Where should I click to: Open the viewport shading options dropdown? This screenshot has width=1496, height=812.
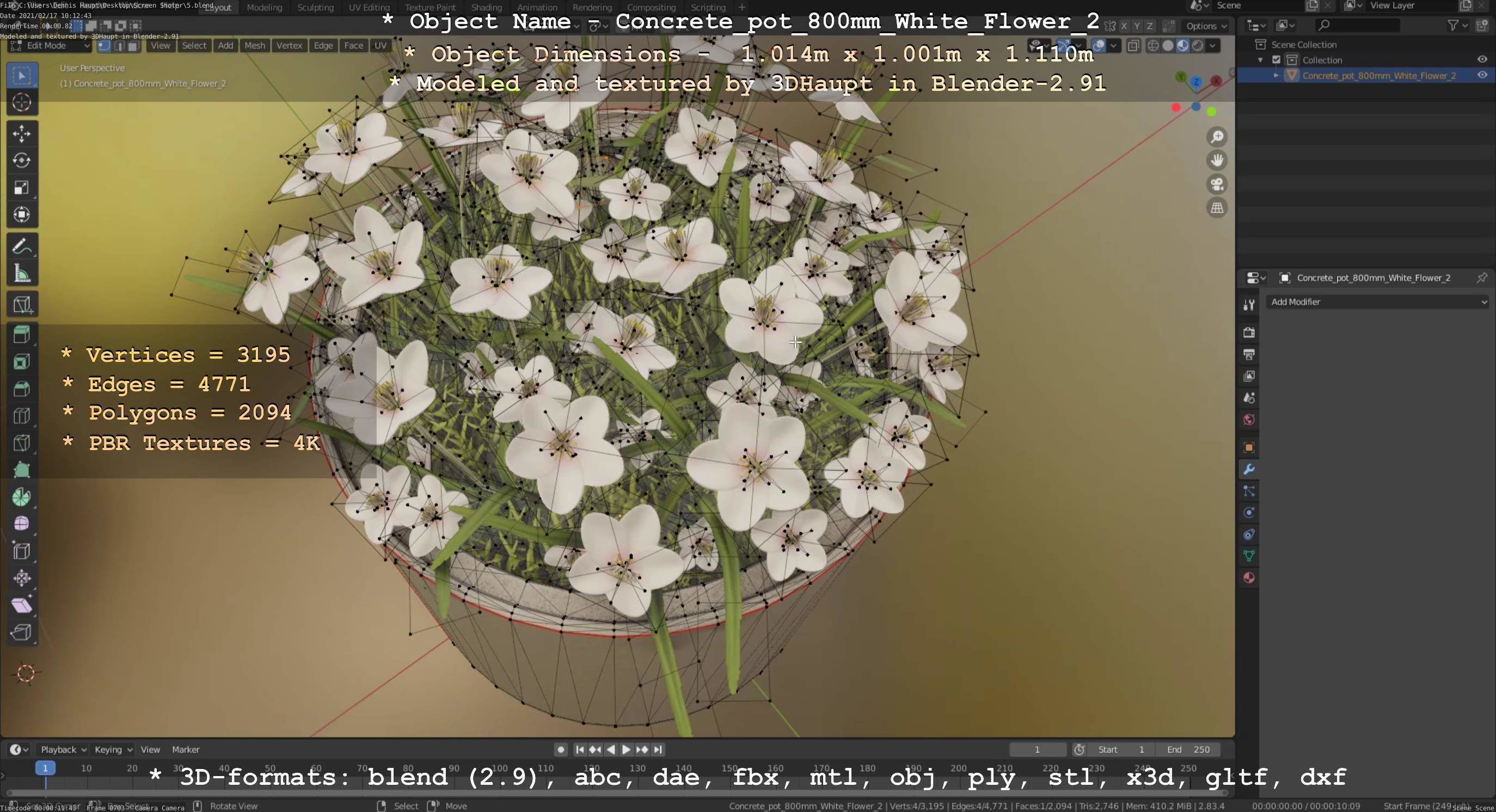pyautogui.click(x=1212, y=46)
